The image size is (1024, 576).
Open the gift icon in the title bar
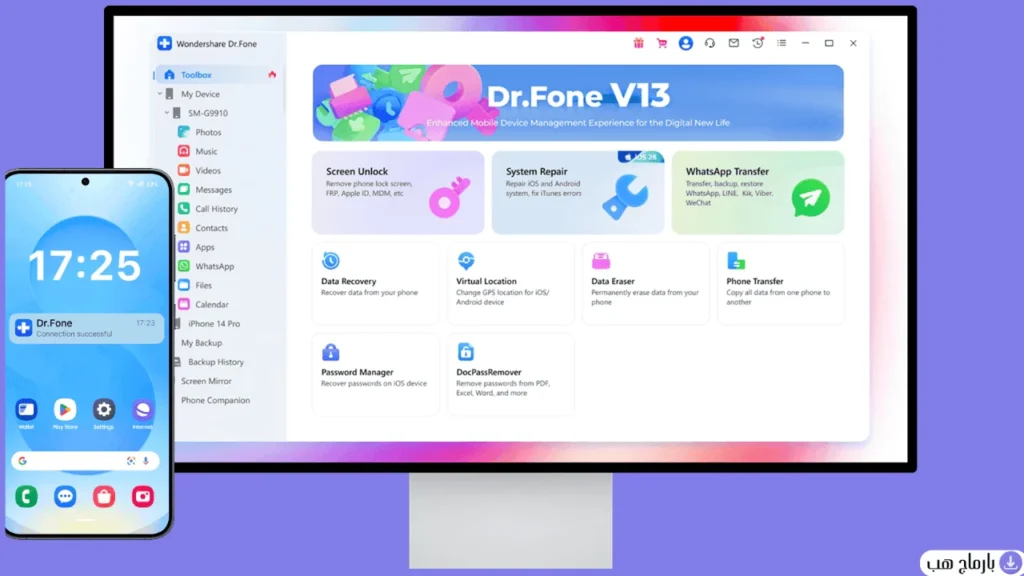pos(638,43)
